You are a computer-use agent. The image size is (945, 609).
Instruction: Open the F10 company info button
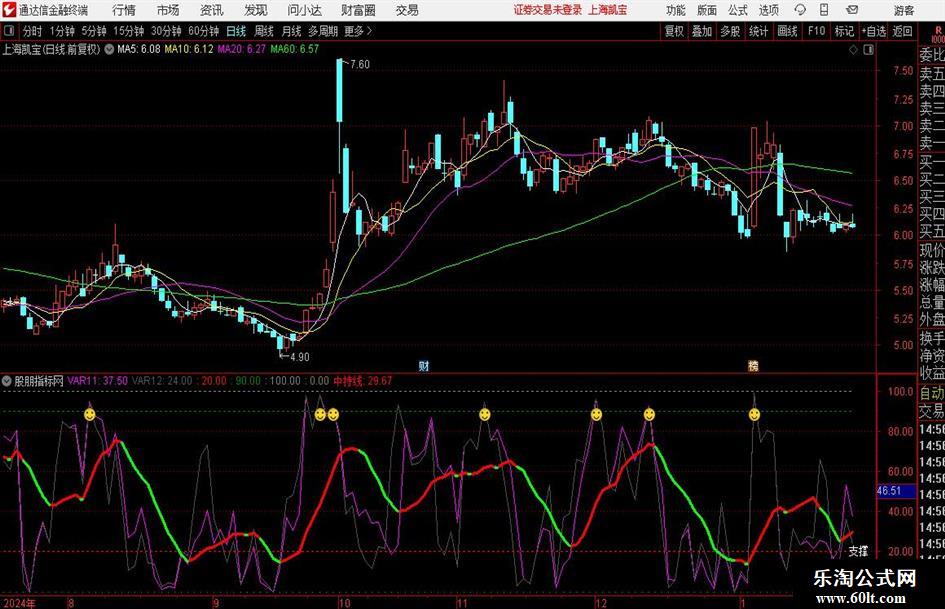816,31
